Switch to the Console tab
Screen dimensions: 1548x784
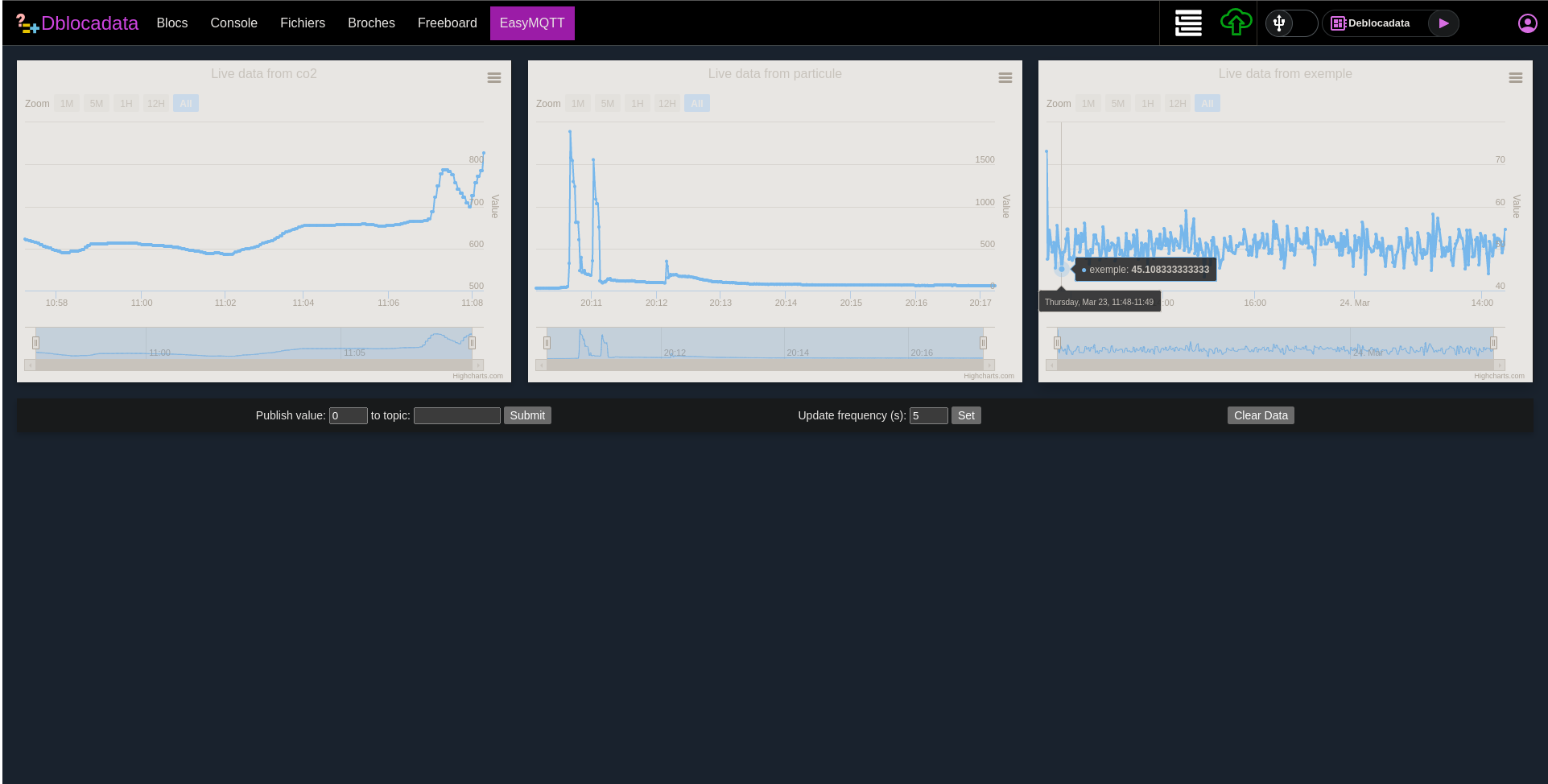233,23
